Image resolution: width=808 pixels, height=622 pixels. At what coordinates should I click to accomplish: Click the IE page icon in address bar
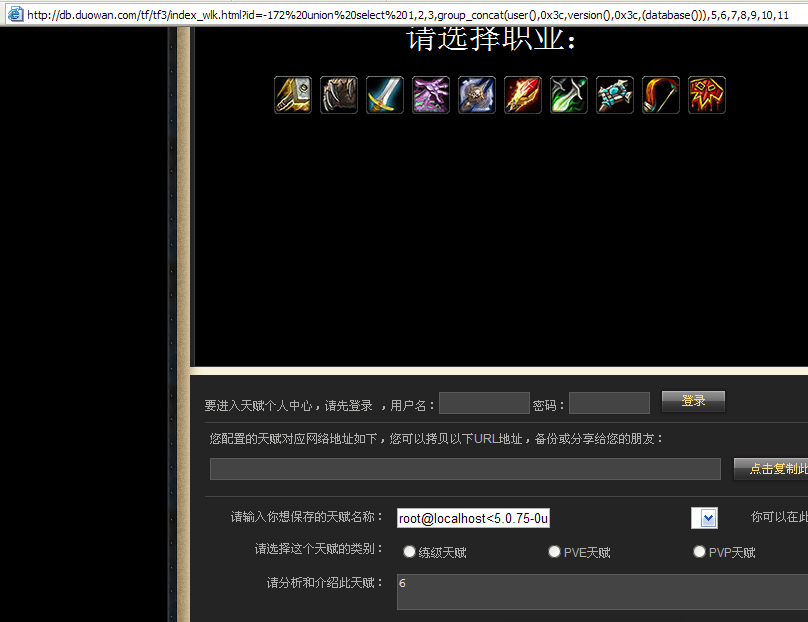[15, 14]
